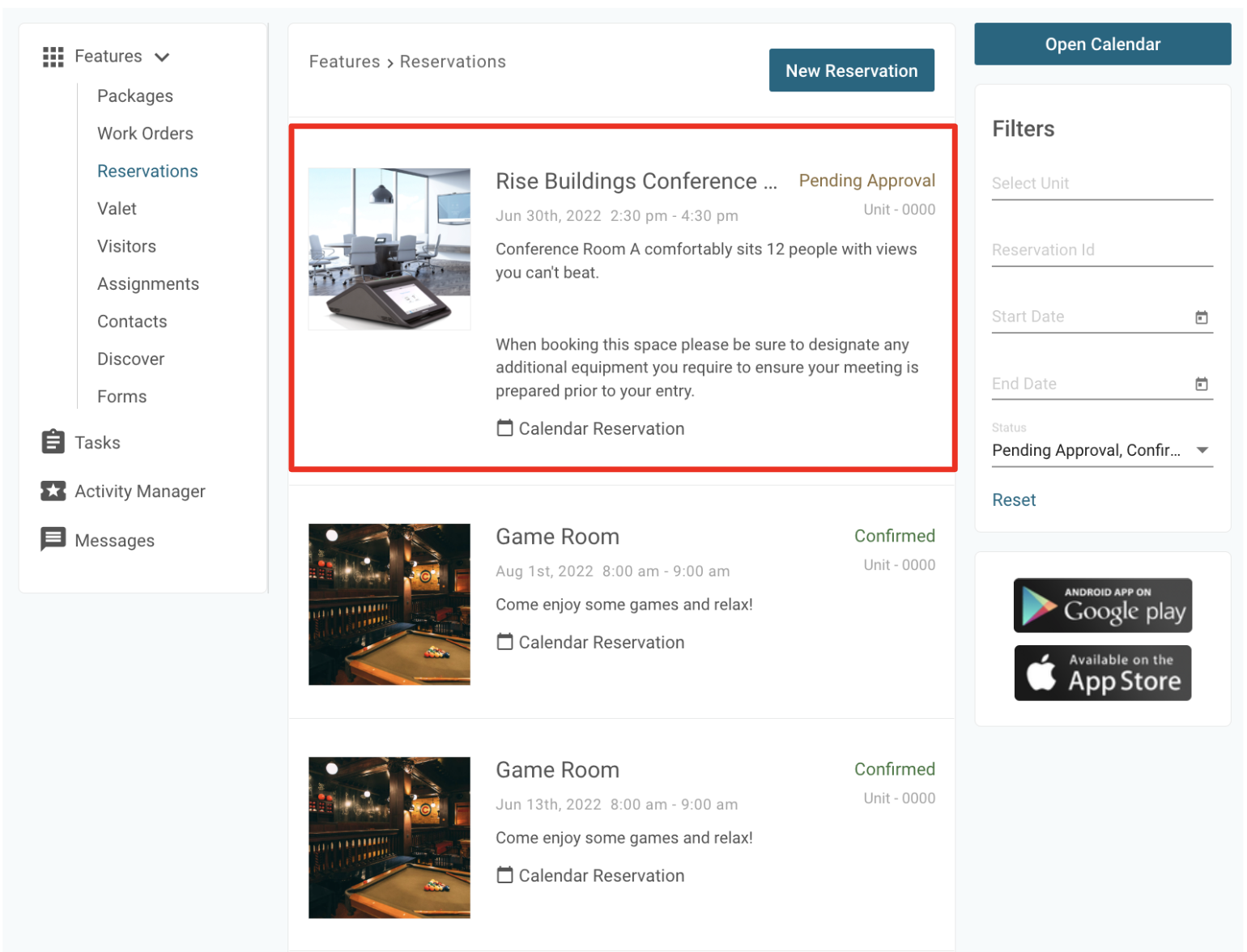Expand the Status filter dropdown
1247x952 pixels.
1202,450
